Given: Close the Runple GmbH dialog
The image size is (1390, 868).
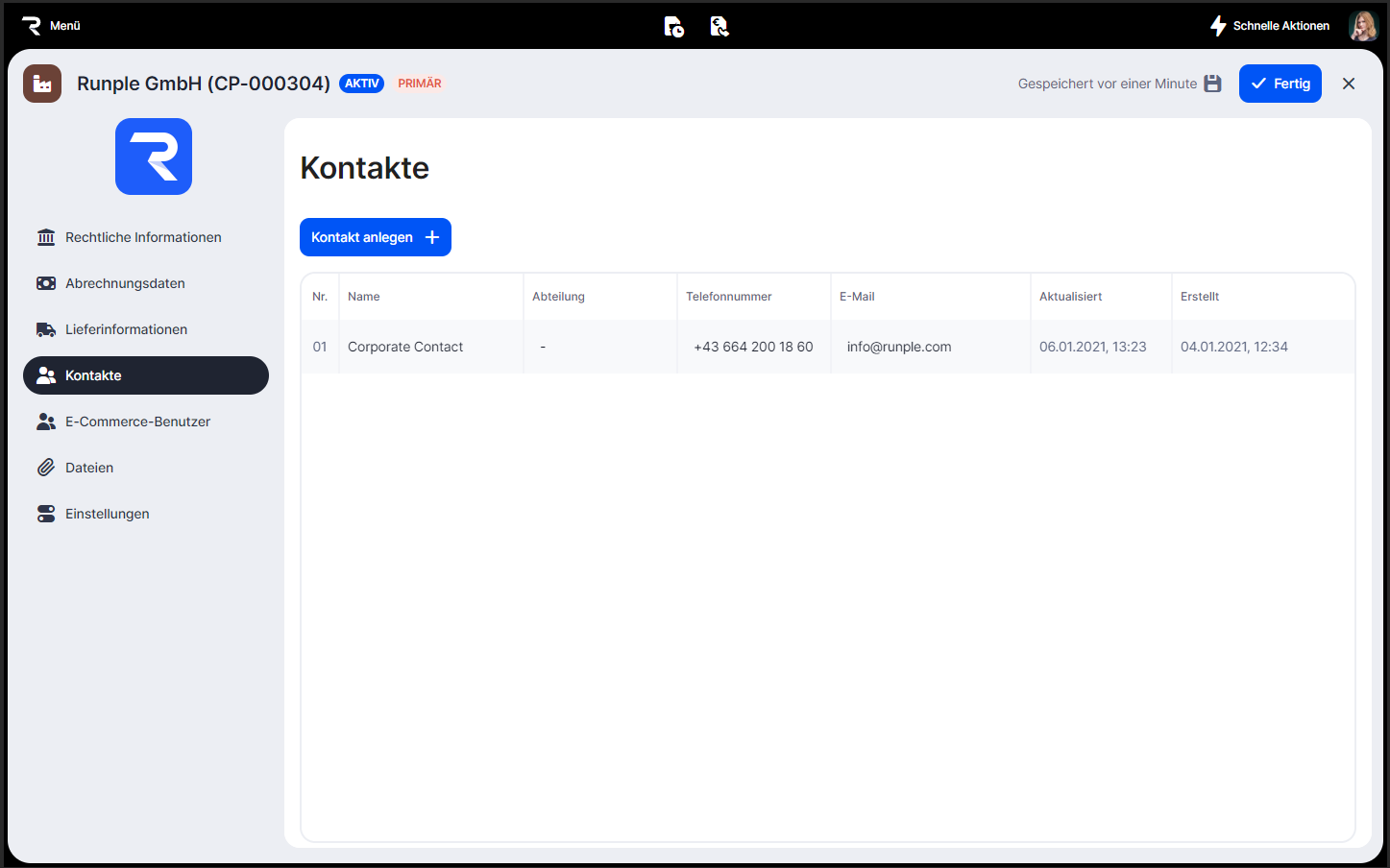Looking at the screenshot, I should click(1349, 84).
